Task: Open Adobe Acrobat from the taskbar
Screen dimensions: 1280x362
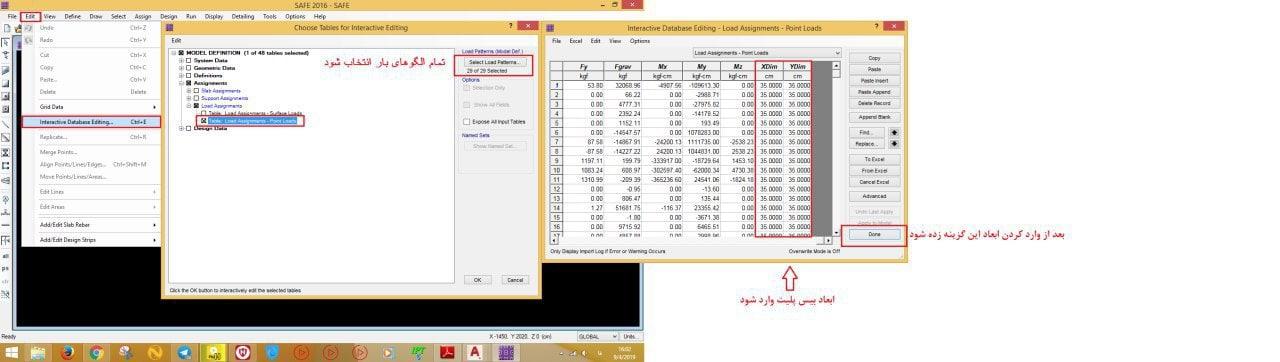Action: coord(447,352)
